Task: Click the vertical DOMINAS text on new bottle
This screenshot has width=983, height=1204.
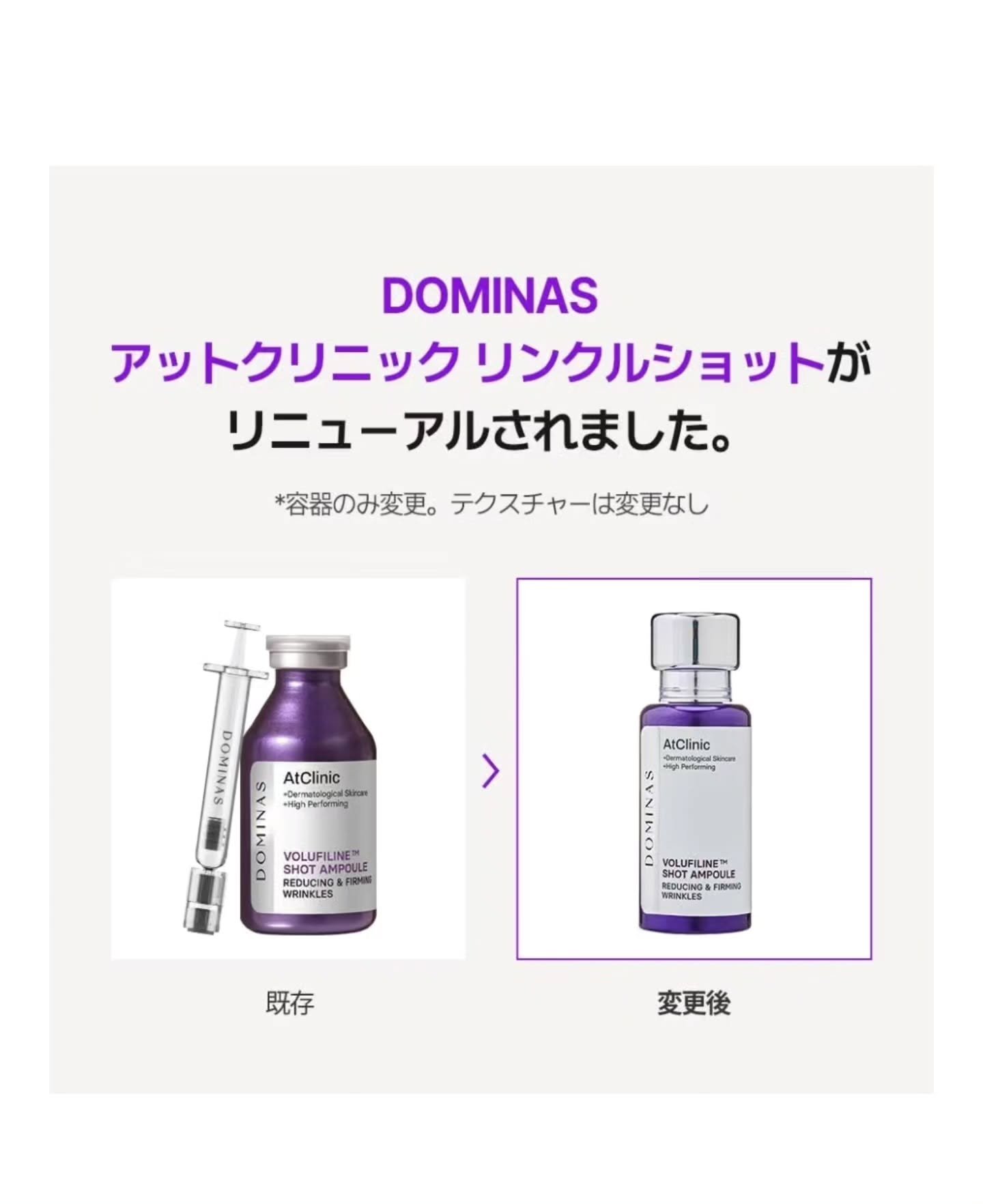Action: 649,818
